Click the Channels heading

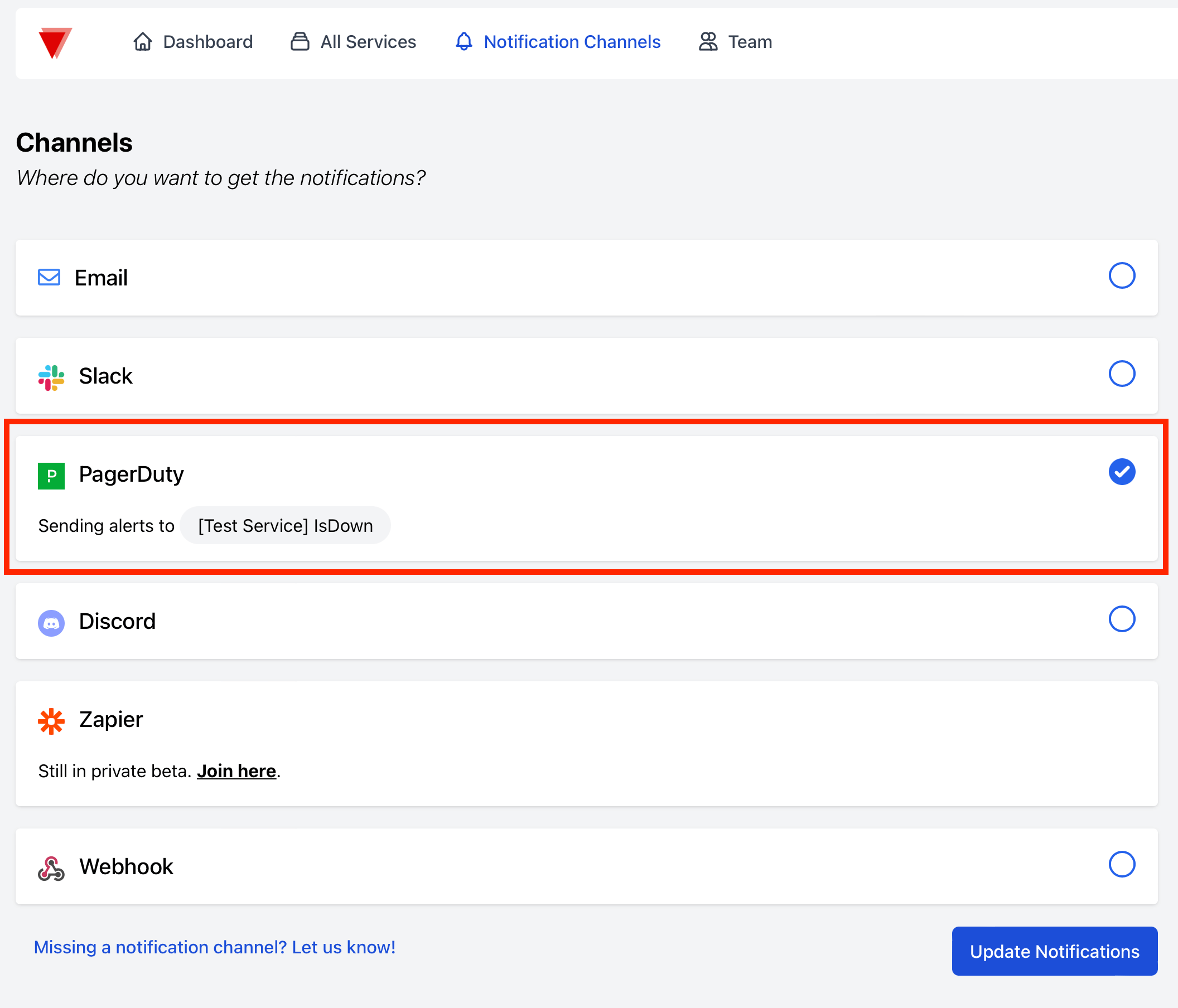(74, 143)
